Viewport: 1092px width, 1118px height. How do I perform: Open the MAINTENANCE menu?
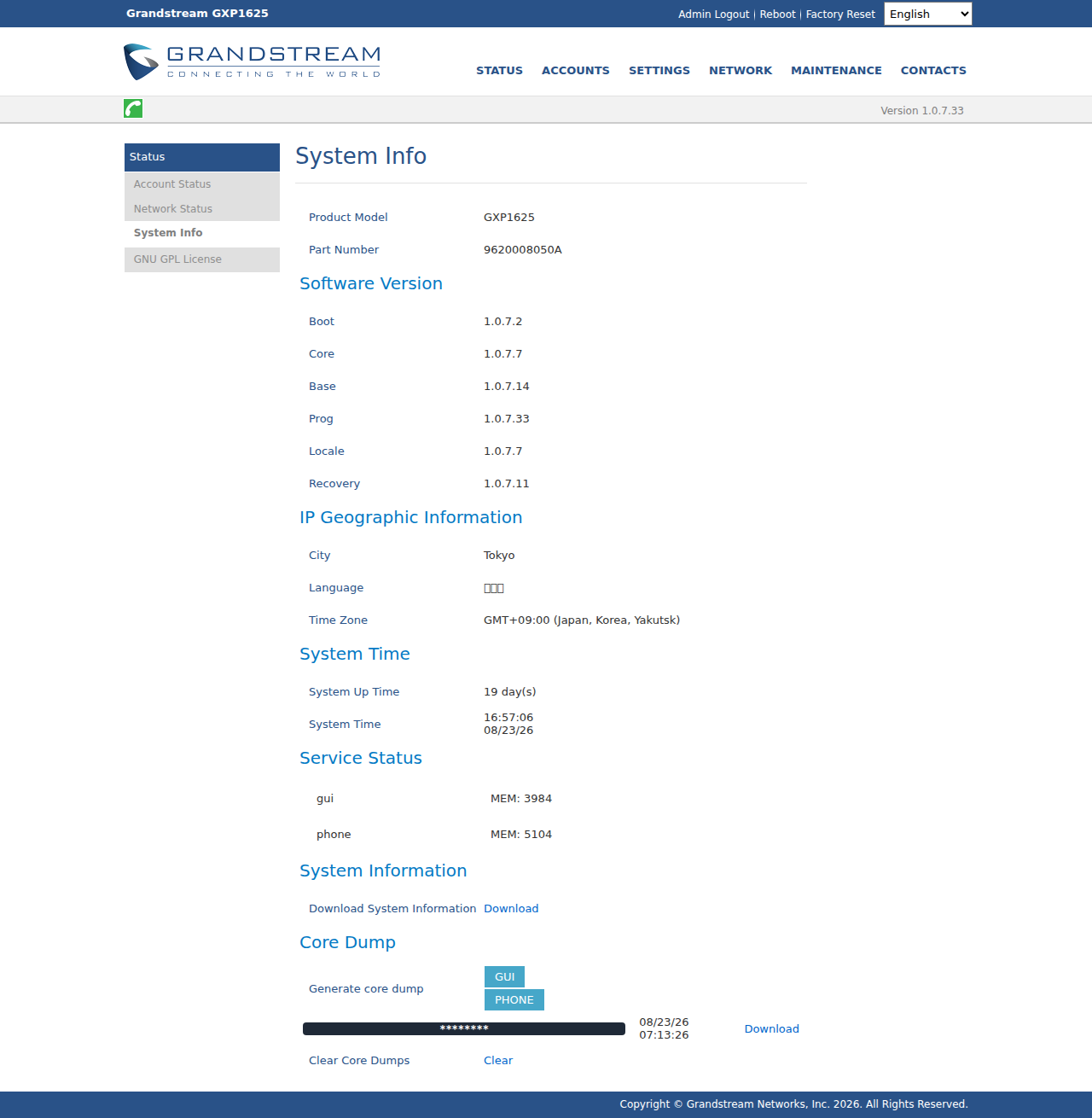click(x=836, y=71)
